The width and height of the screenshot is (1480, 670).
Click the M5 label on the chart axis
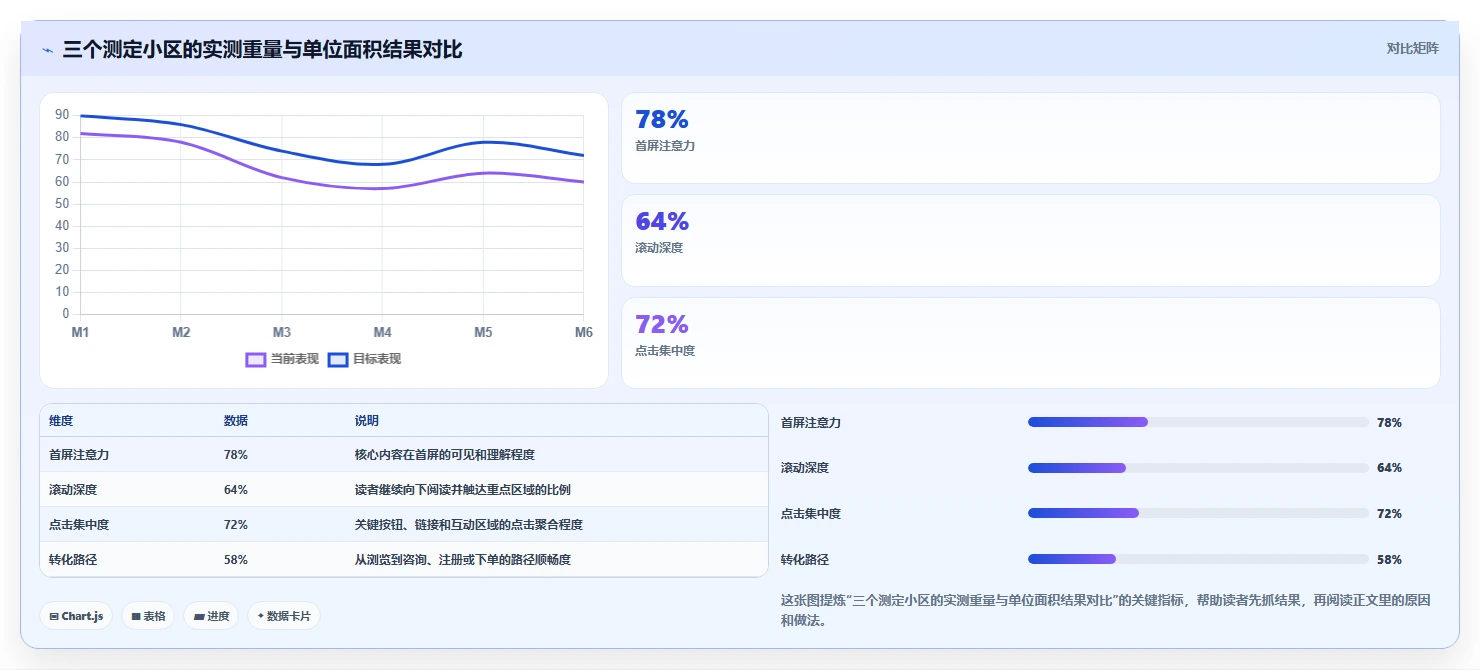(x=484, y=332)
